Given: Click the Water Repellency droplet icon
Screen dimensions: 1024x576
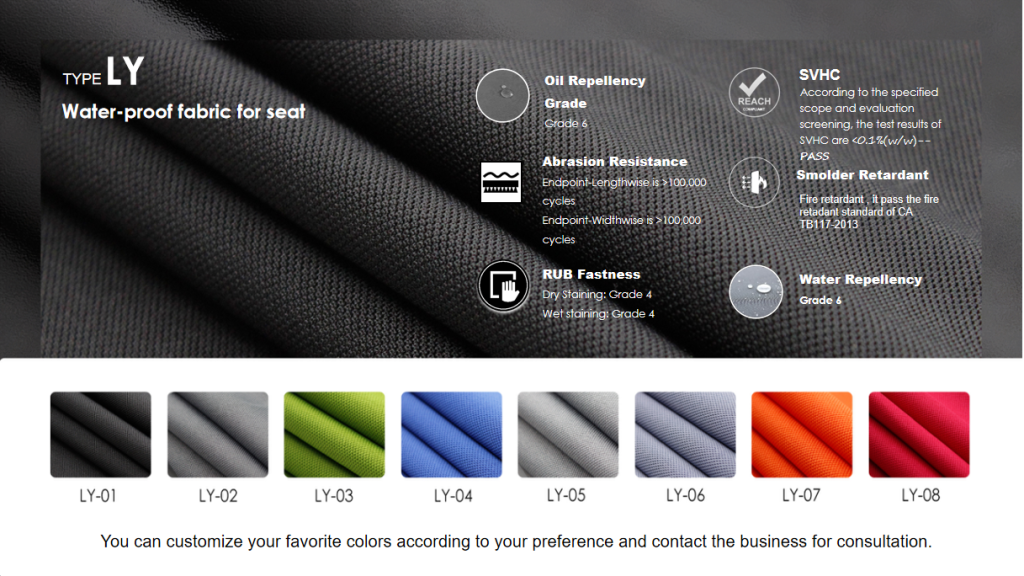Looking at the screenshot, I should tap(756, 291).
